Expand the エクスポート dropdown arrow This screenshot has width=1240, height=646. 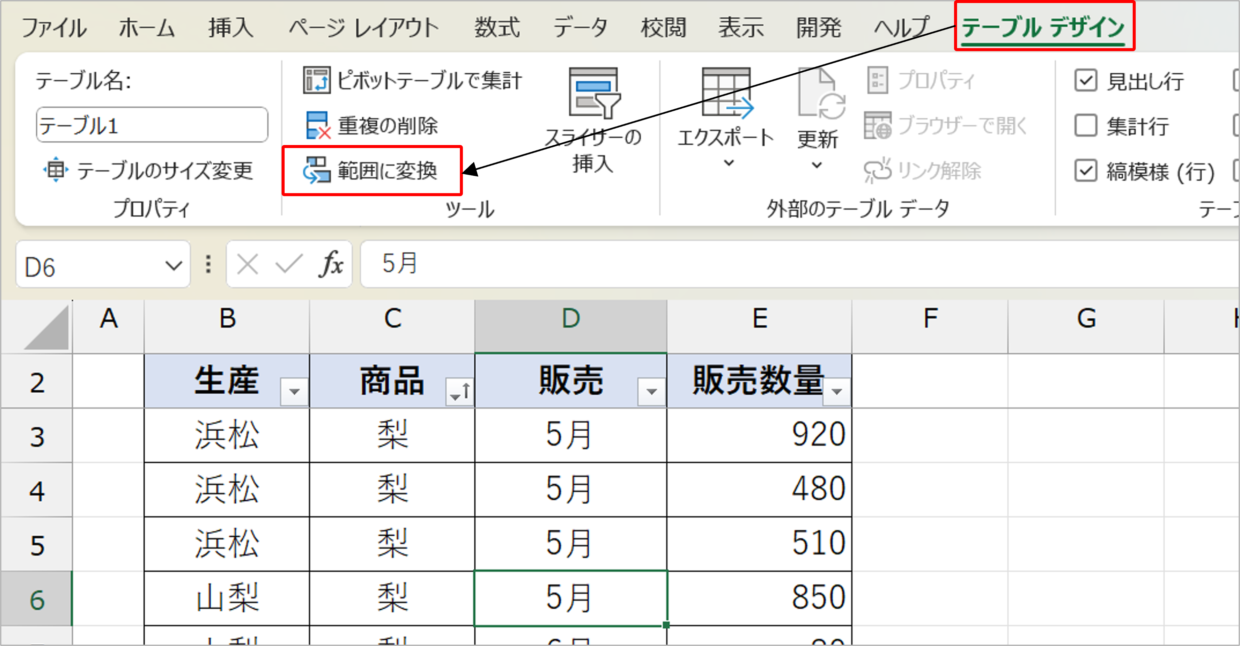click(x=727, y=165)
